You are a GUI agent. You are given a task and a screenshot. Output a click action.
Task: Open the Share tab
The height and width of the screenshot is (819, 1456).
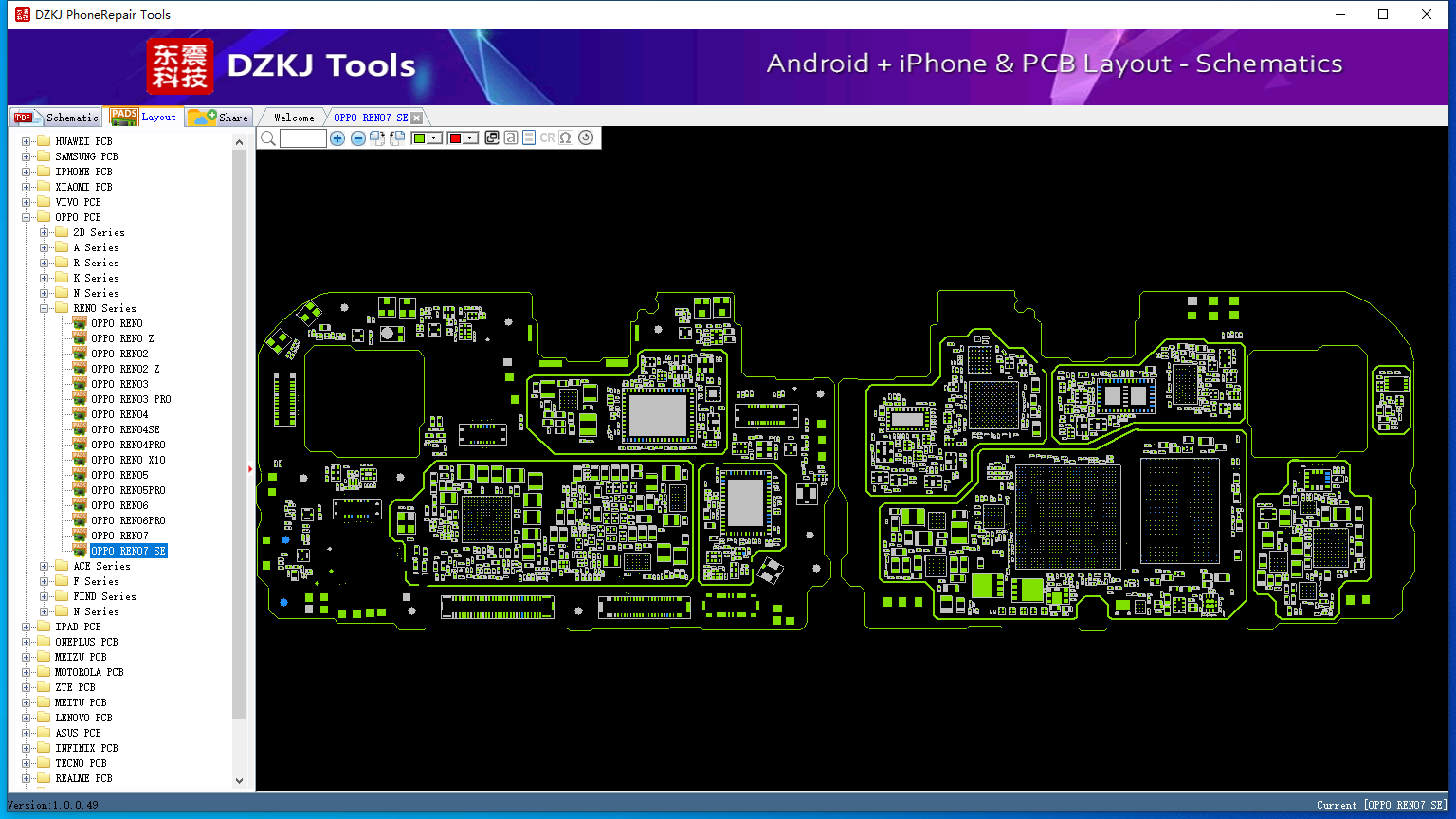pos(218,118)
